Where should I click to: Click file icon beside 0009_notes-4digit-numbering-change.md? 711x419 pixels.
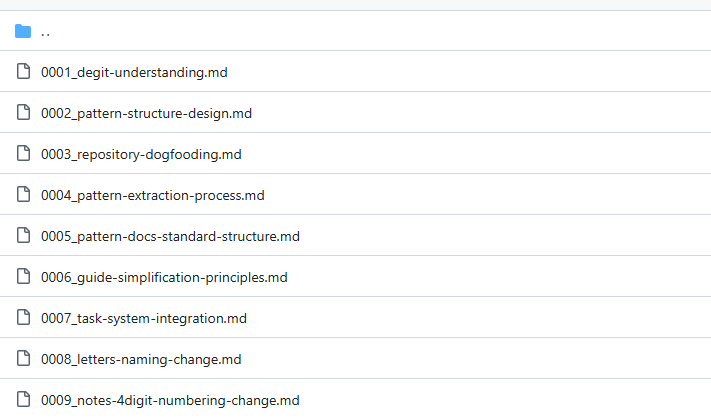(x=23, y=400)
